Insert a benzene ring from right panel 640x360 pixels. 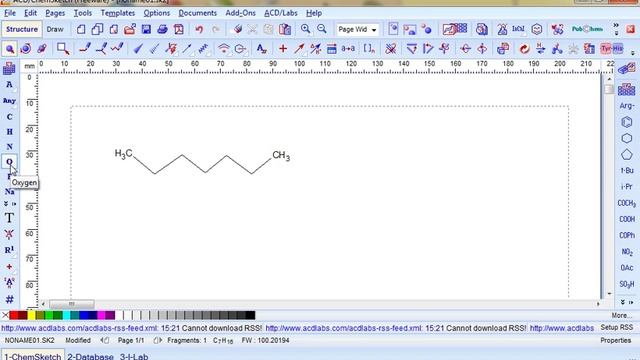[x=627, y=122]
